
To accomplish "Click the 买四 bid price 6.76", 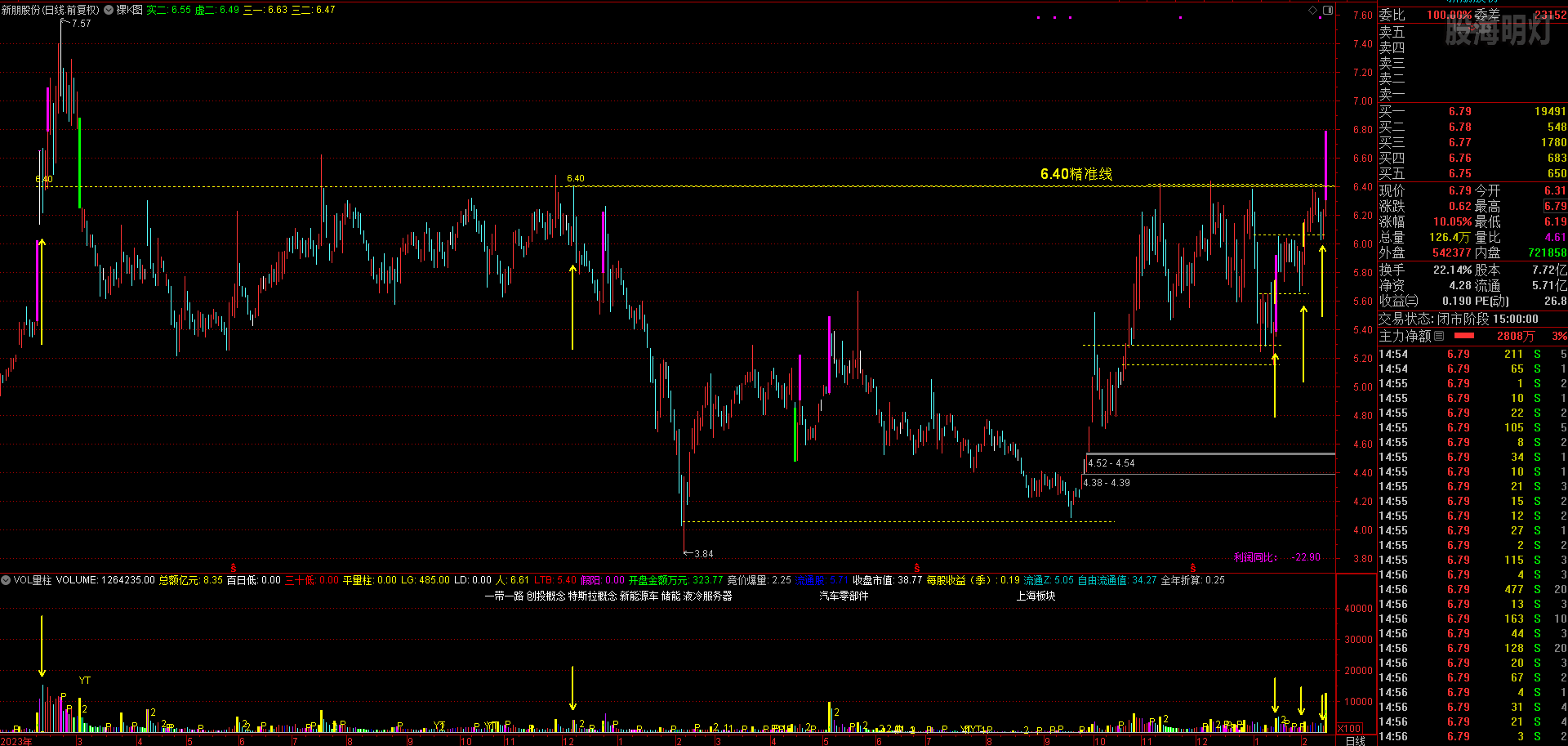I will click(x=1460, y=158).
